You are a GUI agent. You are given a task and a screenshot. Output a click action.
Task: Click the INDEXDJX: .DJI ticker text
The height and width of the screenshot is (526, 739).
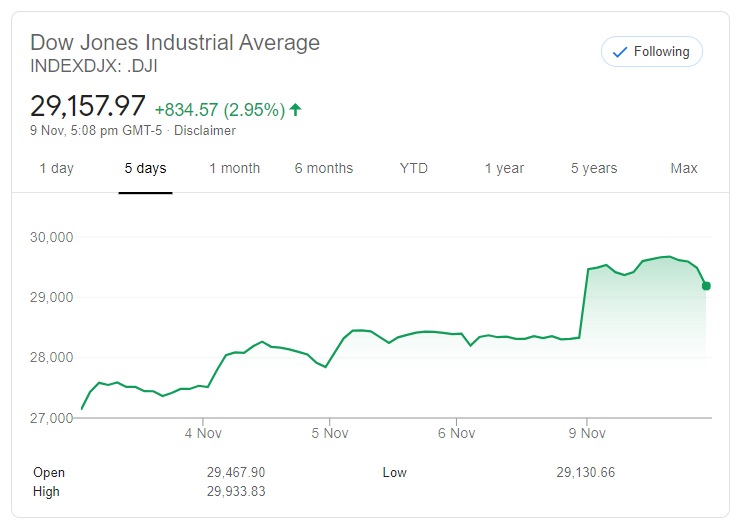pos(94,66)
